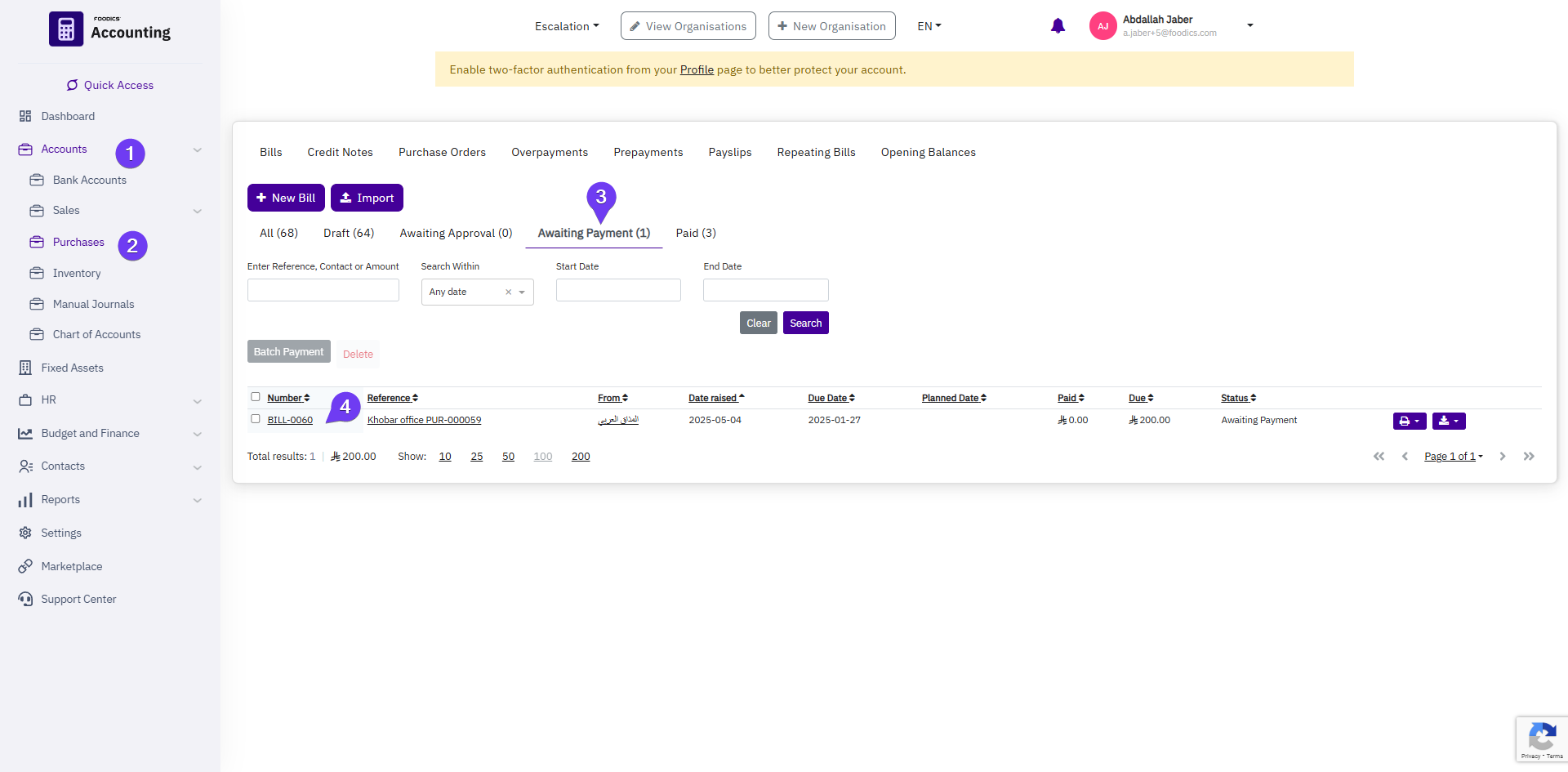1568x772 pixels.
Task: Open Support Center headset icon
Action: coord(25,599)
